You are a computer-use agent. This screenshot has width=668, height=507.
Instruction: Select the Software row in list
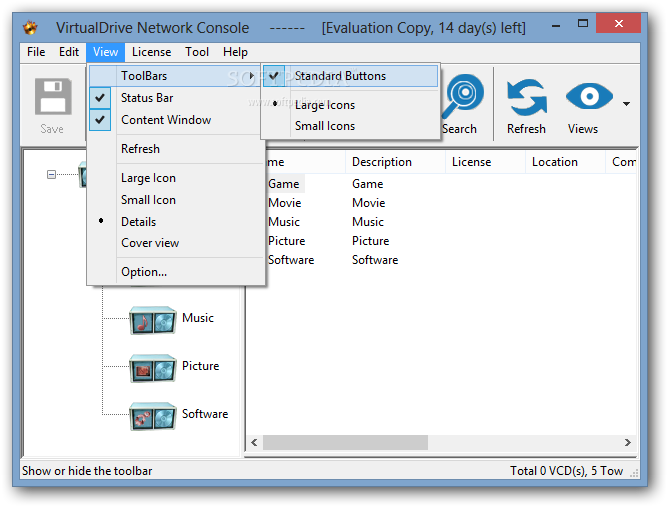pyautogui.click(x=291, y=260)
